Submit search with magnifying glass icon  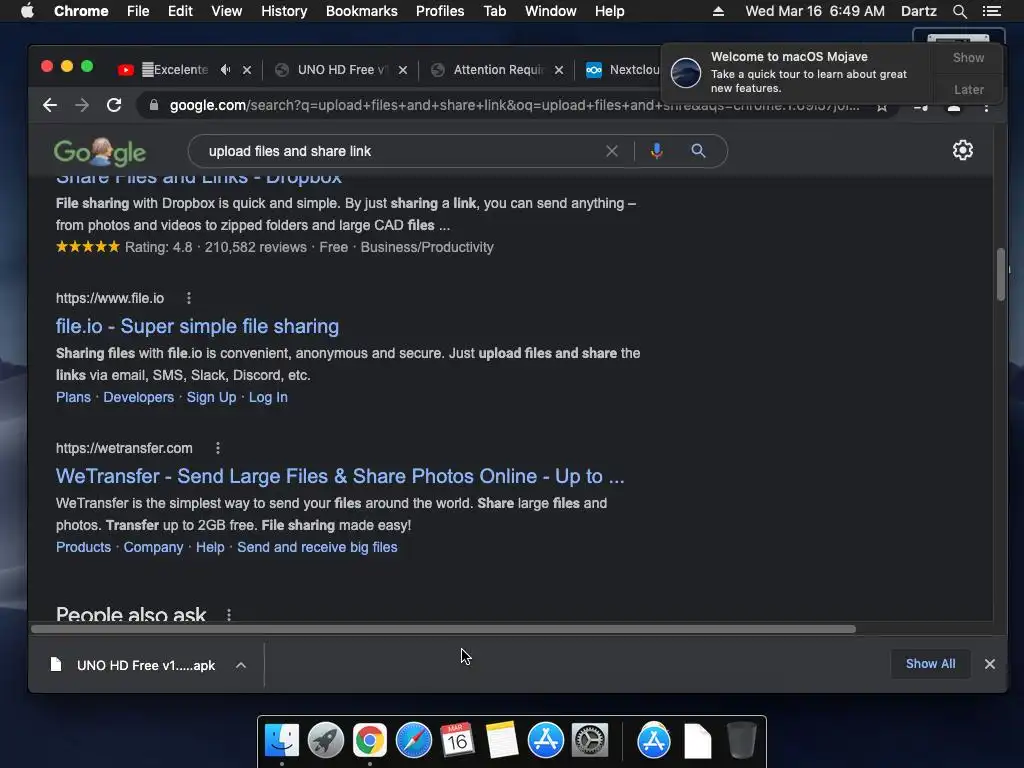pos(698,152)
